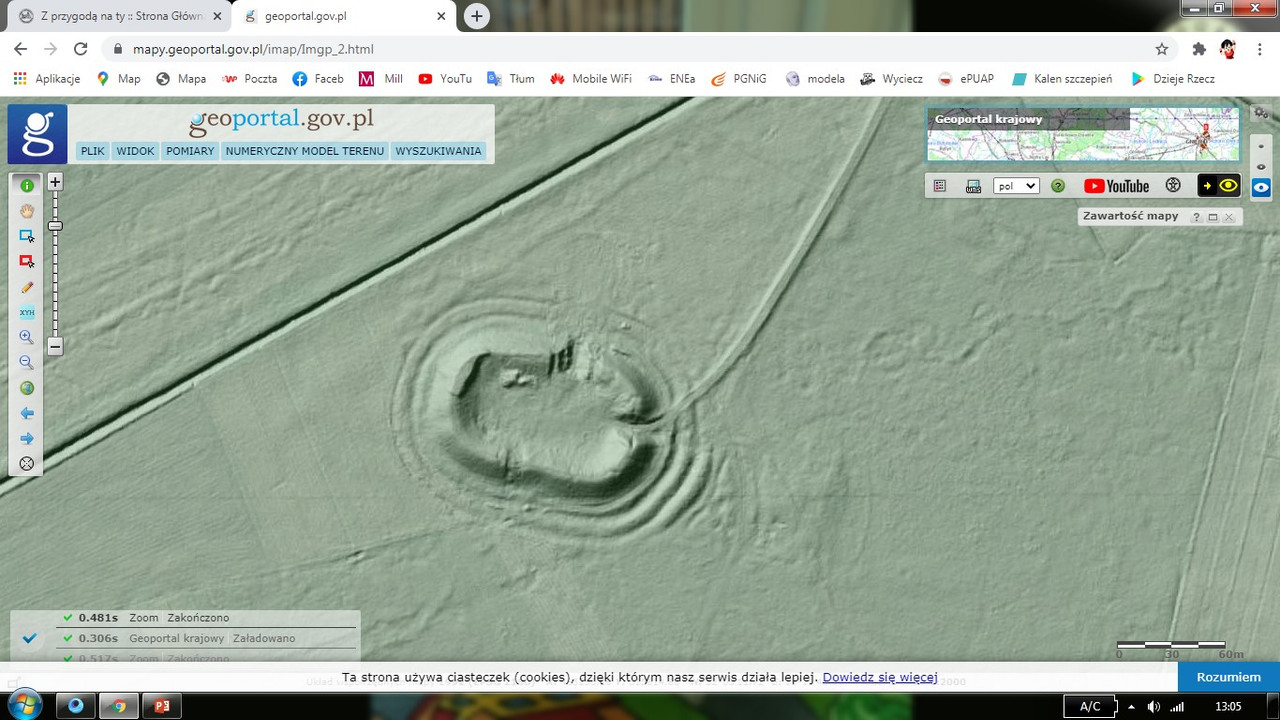1280x720 pixels.
Task: Open PowerPoint from the Windows taskbar
Action: coord(161,706)
